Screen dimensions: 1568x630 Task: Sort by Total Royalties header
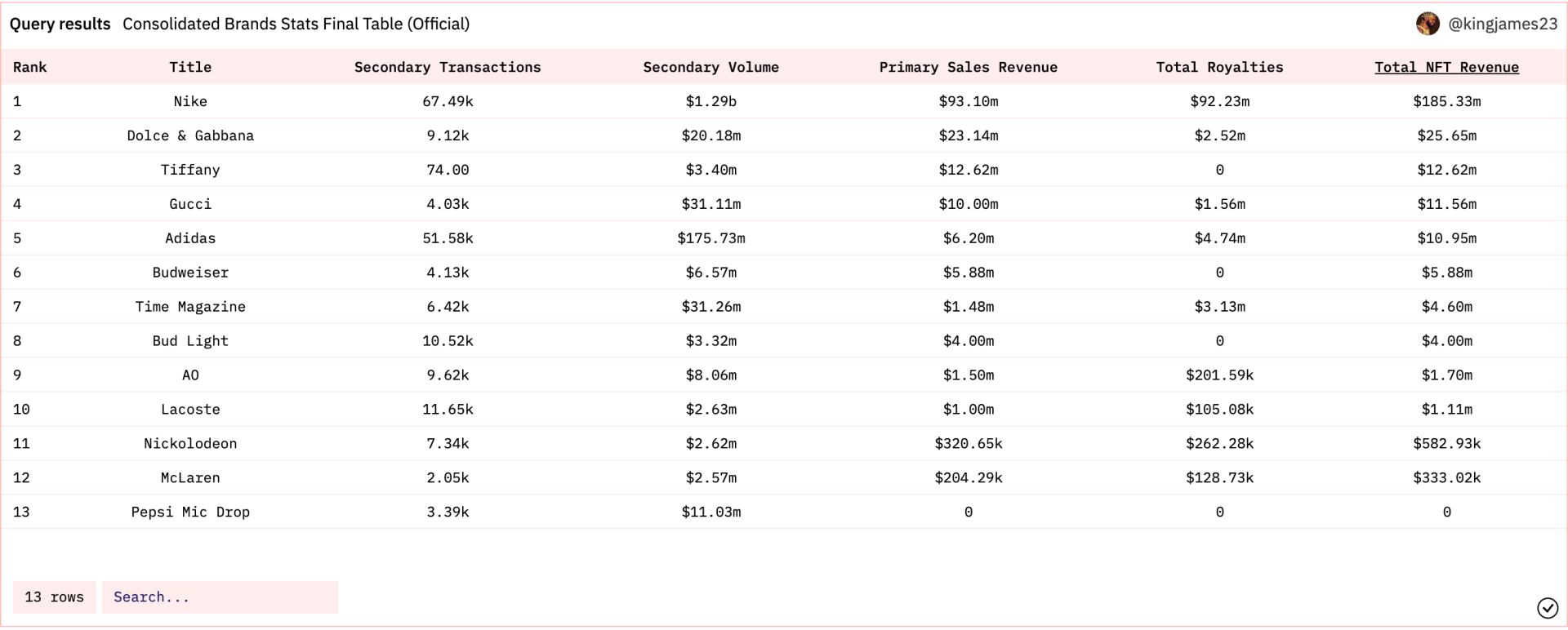tap(1219, 67)
